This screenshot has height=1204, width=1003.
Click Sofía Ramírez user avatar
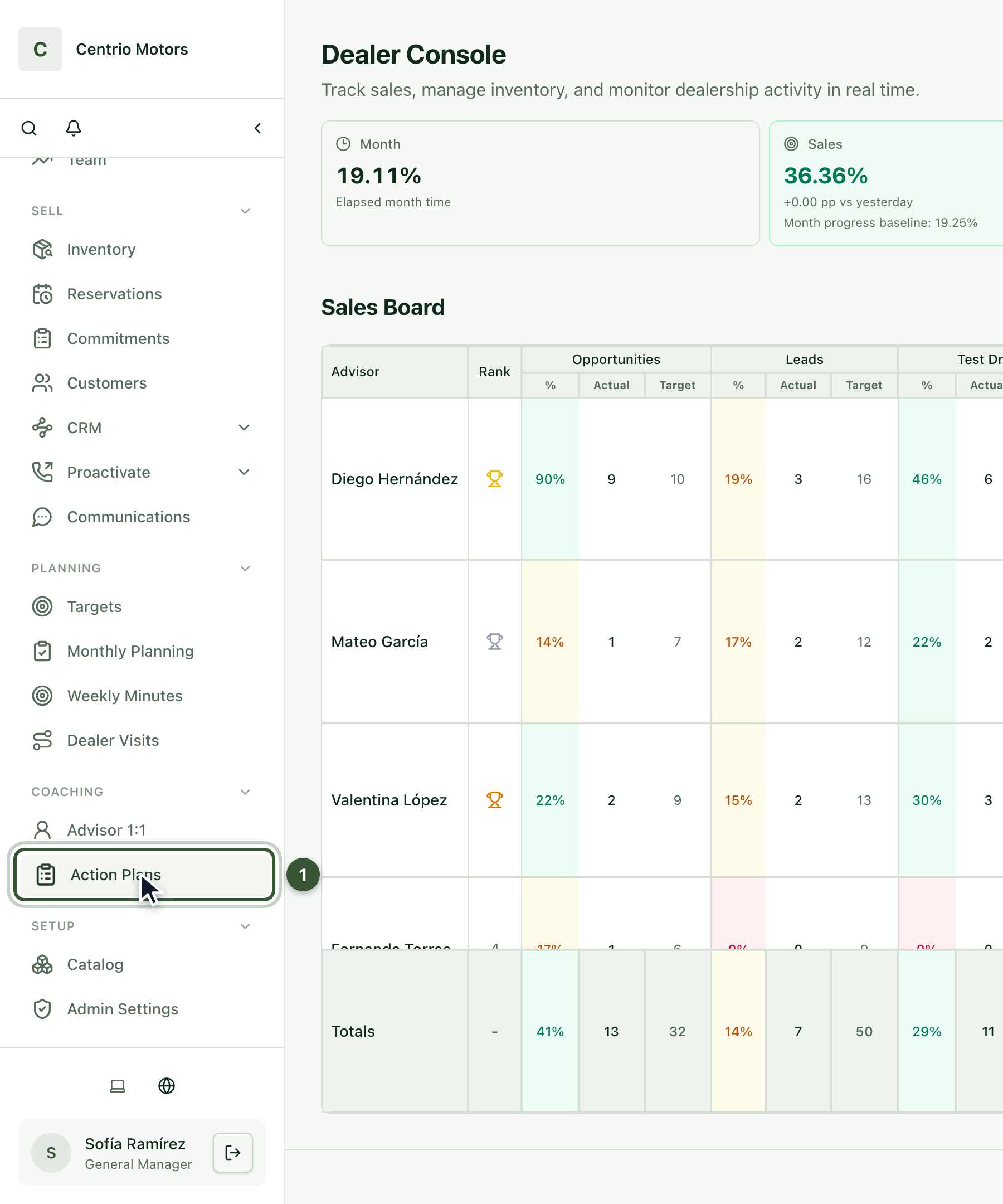tap(51, 1152)
